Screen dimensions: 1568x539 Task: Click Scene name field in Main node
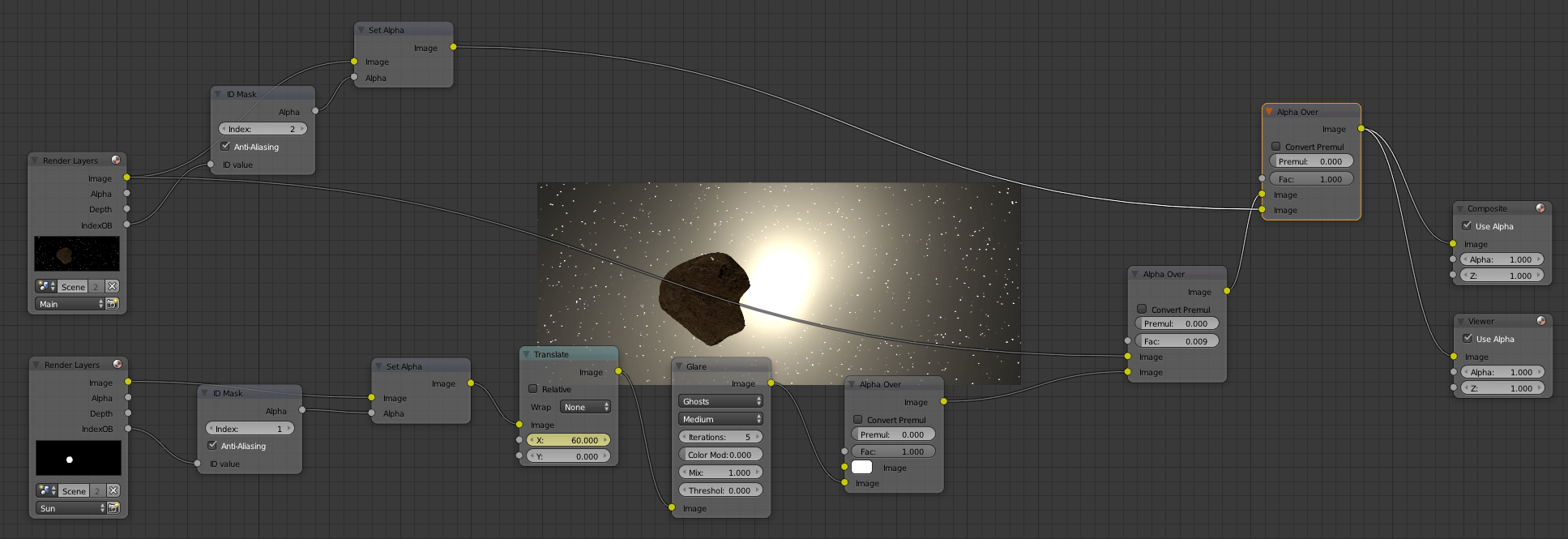(x=73, y=287)
